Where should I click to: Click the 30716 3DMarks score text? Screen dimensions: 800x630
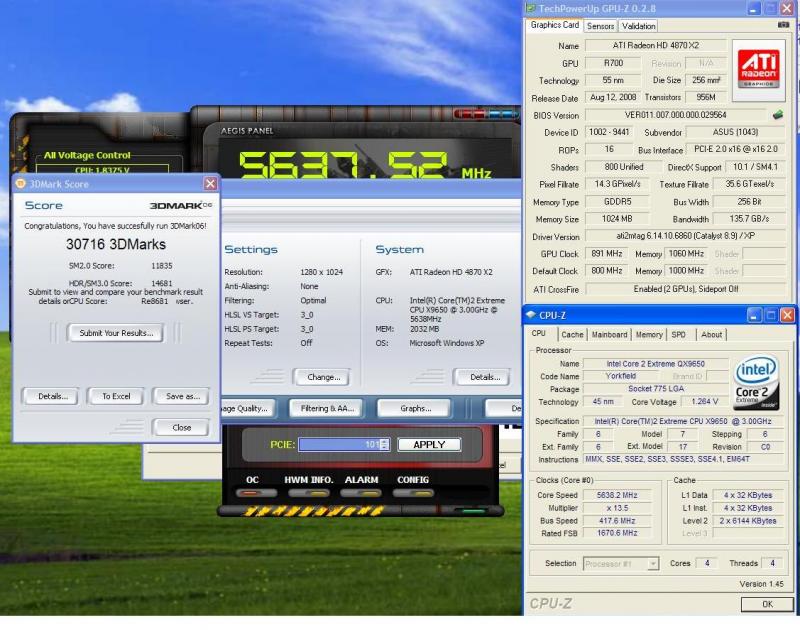coord(116,244)
